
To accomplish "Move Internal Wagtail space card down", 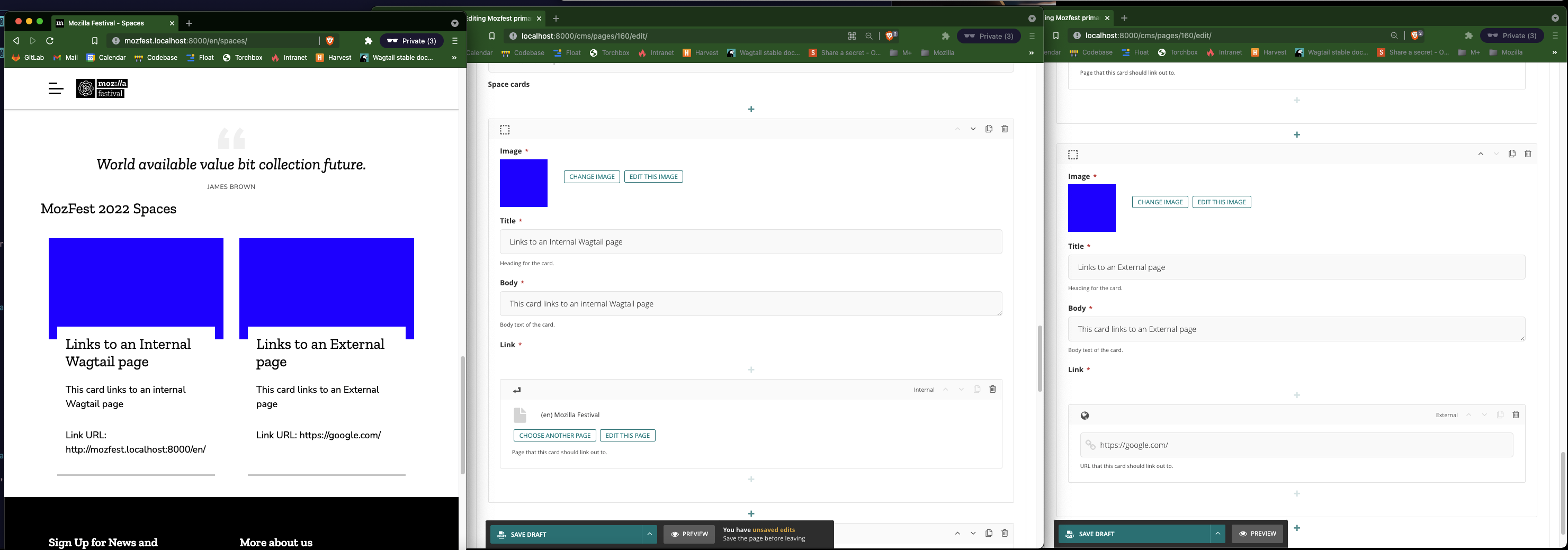I will pos(973,129).
